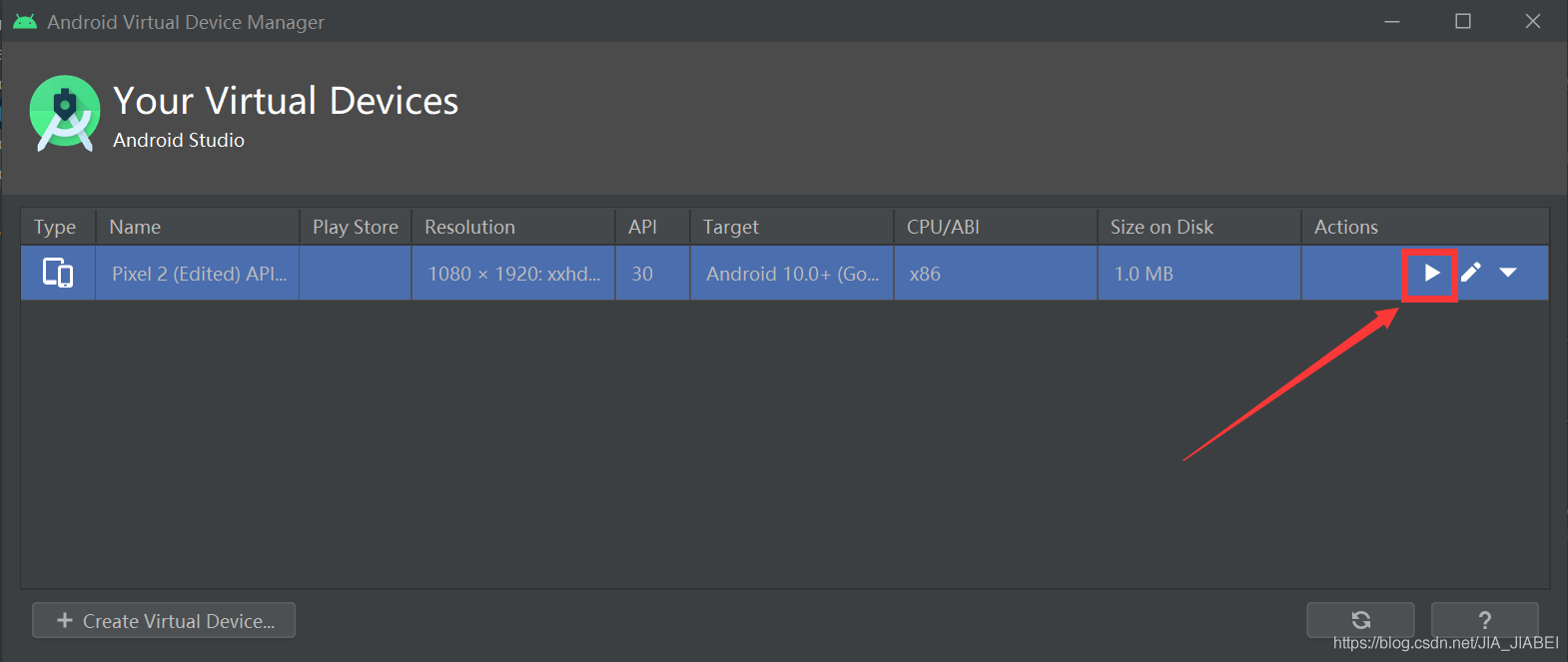Sort by the Play Store column header

click(356, 227)
